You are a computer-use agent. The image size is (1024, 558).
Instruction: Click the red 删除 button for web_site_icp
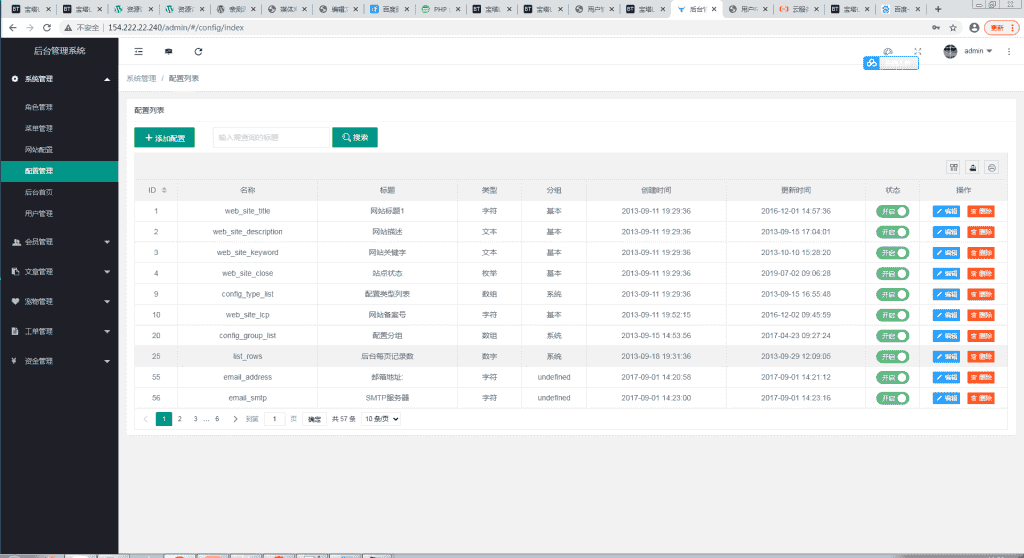tap(980, 315)
